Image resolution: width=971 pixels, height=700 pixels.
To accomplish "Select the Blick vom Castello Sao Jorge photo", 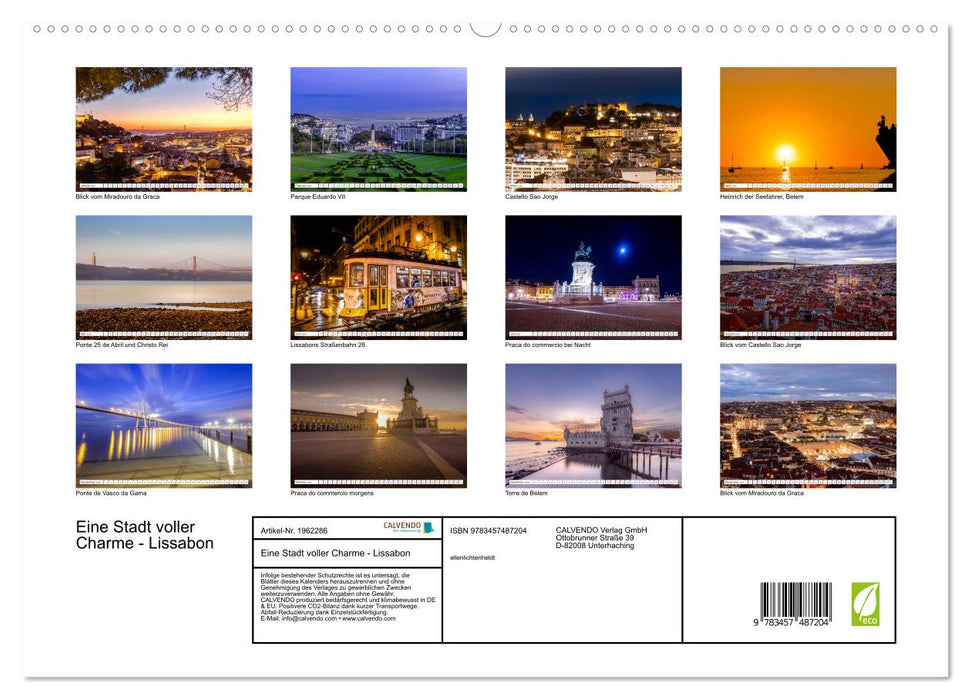I will tap(807, 277).
